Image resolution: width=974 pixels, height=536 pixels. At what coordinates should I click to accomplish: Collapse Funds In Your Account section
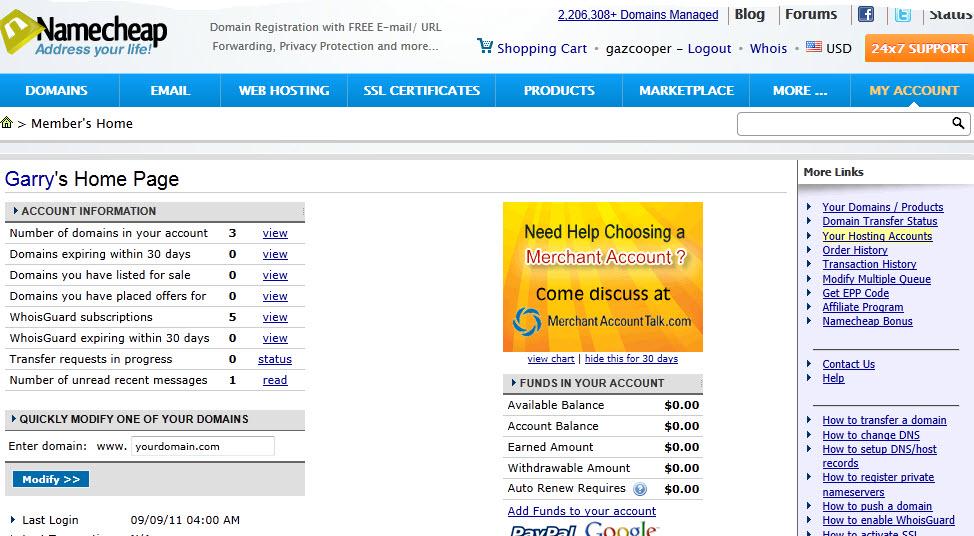tap(511, 383)
